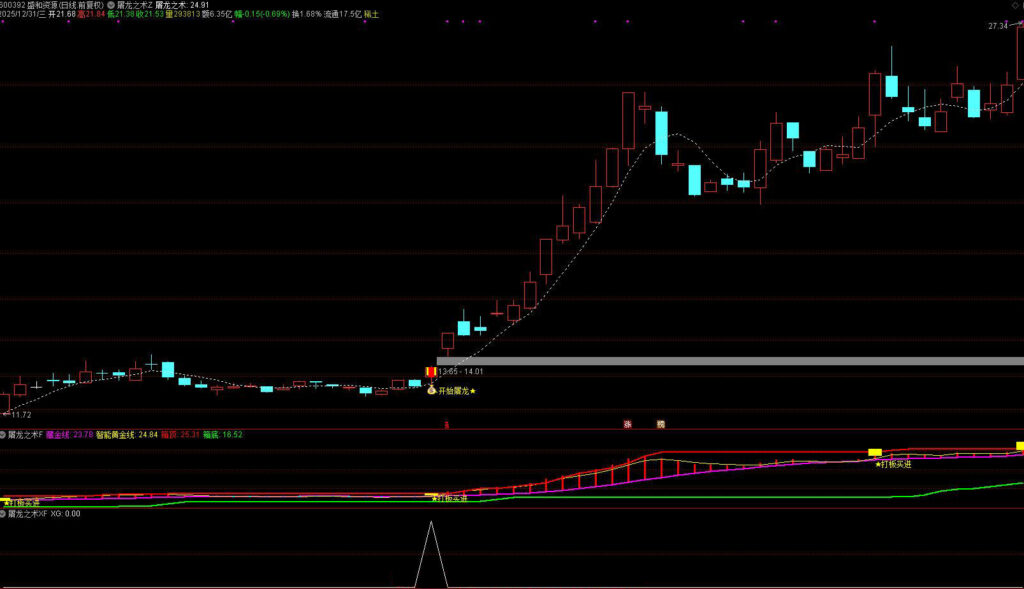Click the 开始屠龙 signal text label
The image size is (1024, 589).
point(457,391)
